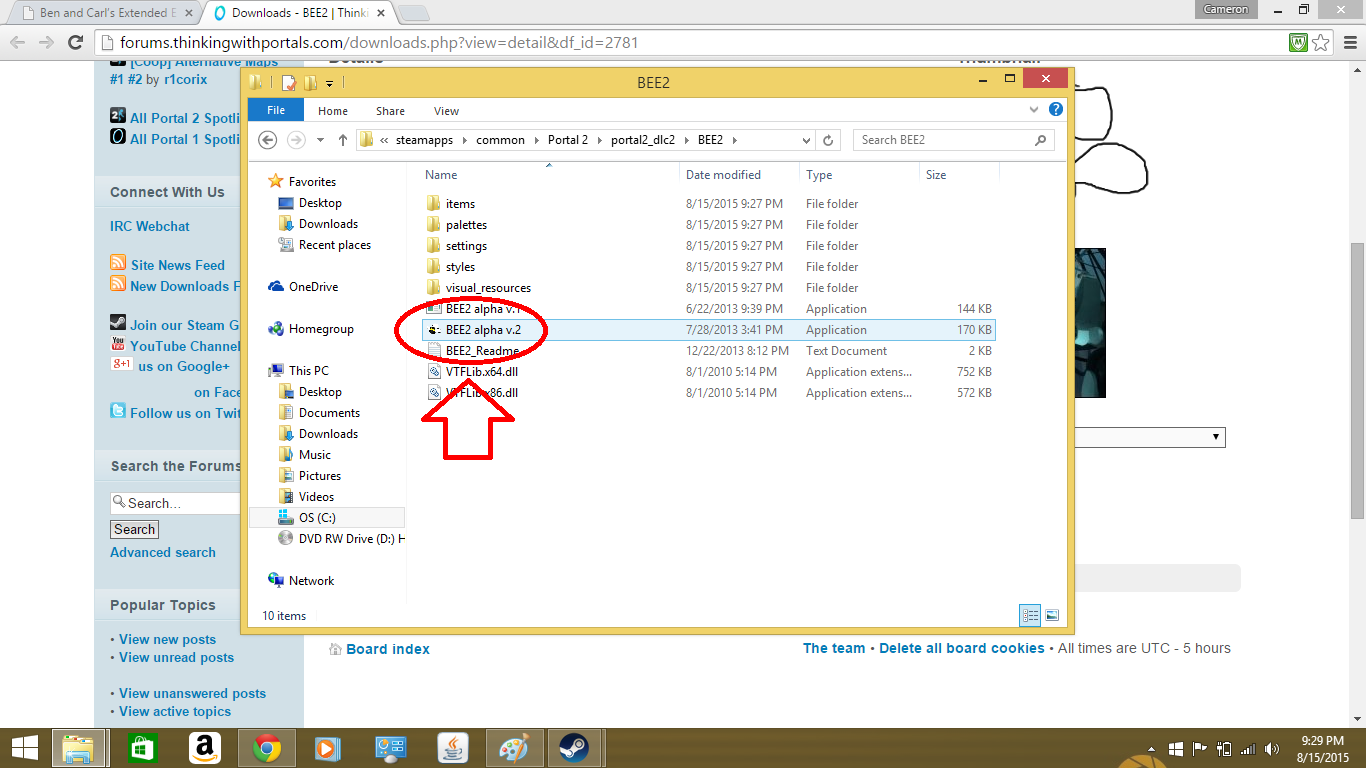
Task: Switch to Large icons view in Explorer status bar
Action: tap(1052, 616)
